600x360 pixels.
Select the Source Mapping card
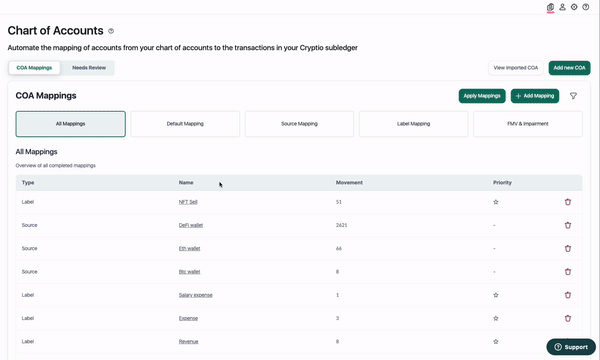(299, 124)
